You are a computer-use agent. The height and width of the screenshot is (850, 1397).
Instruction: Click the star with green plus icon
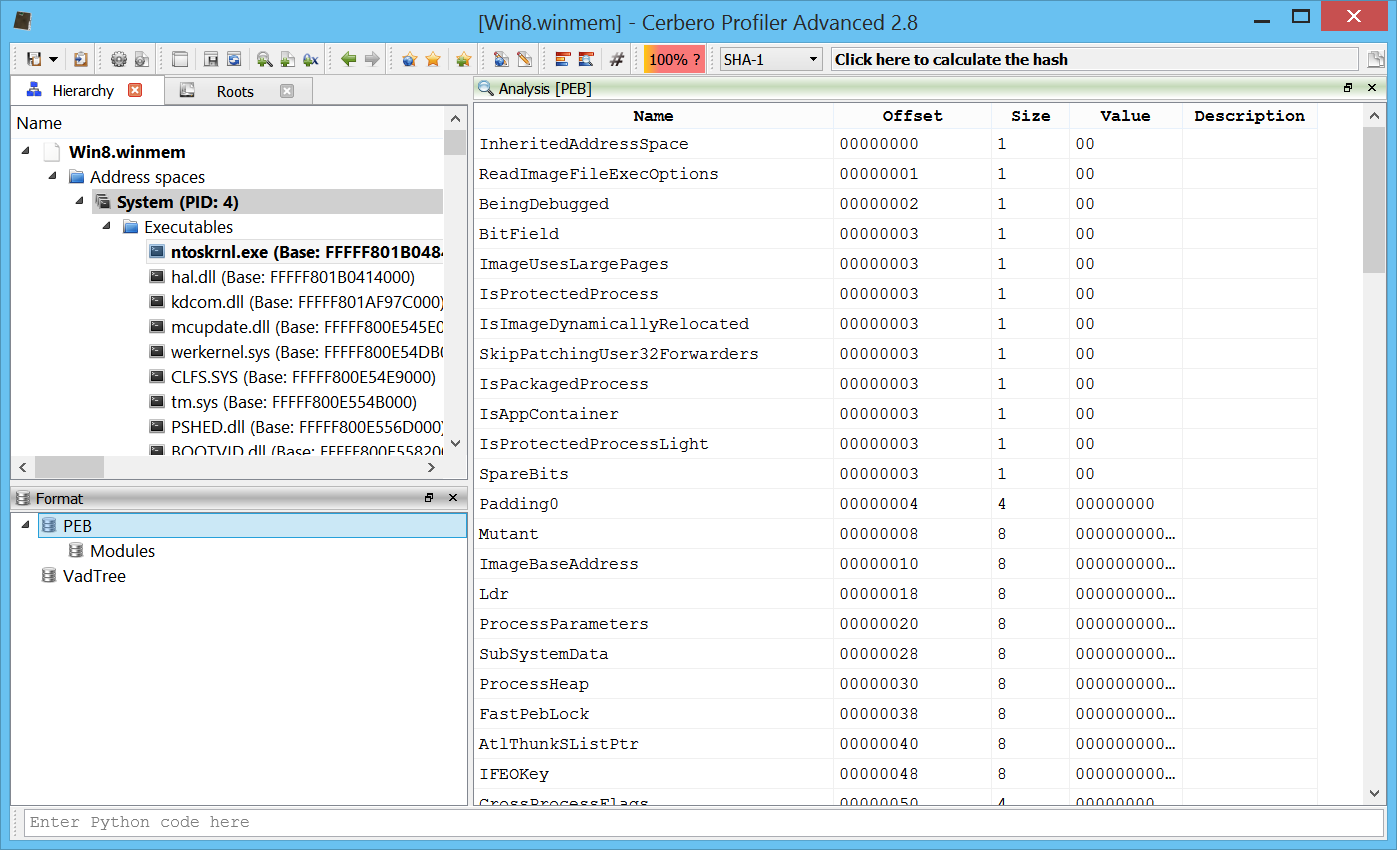[462, 59]
